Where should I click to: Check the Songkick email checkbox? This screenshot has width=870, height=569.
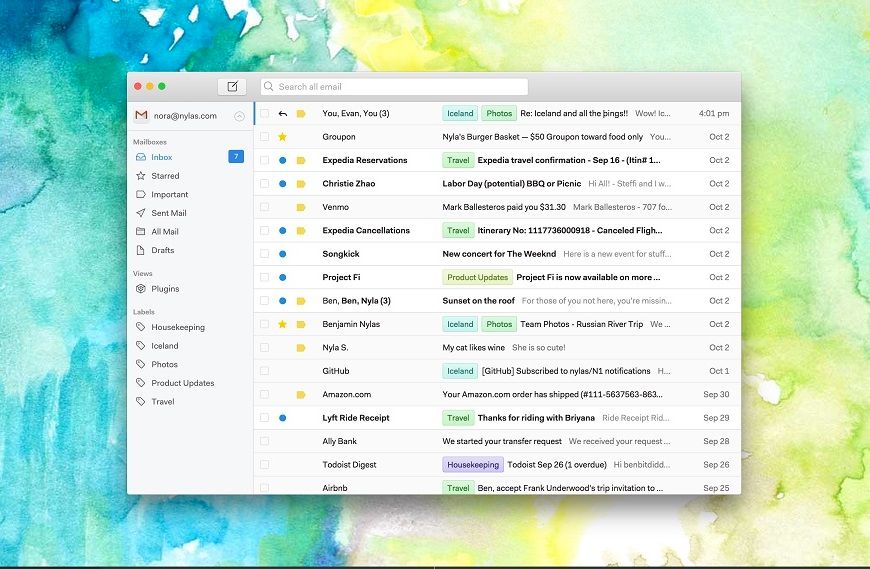265,254
